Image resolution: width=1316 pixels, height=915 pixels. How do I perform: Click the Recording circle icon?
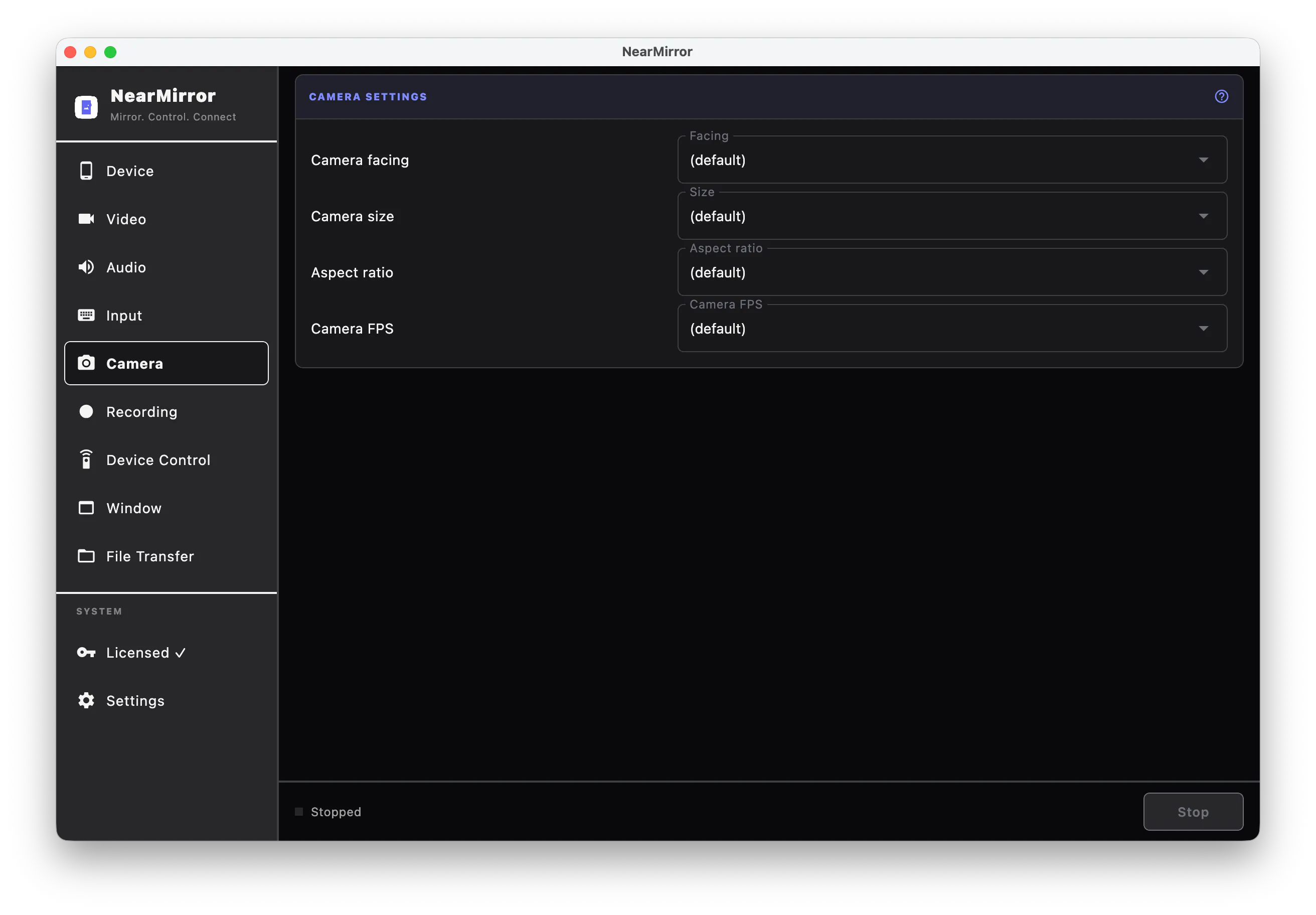(x=86, y=412)
